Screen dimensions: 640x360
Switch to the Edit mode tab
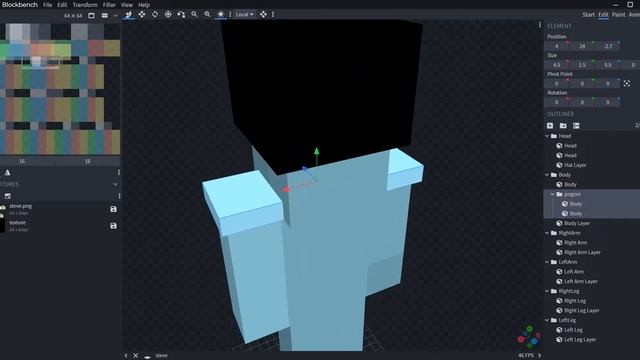click(x=603, y=15)
